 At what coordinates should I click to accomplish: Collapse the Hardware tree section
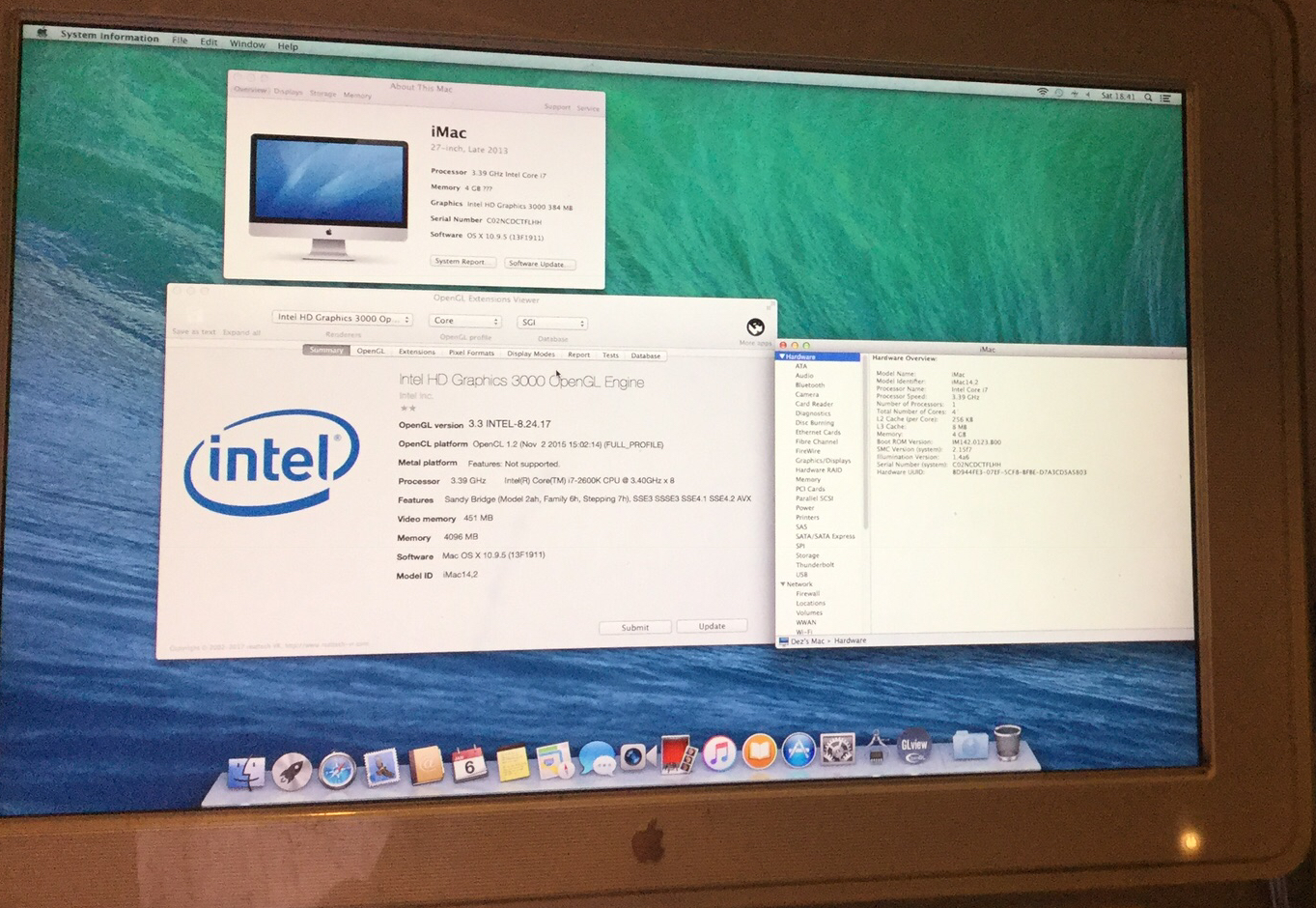click(x=783, y=356)
